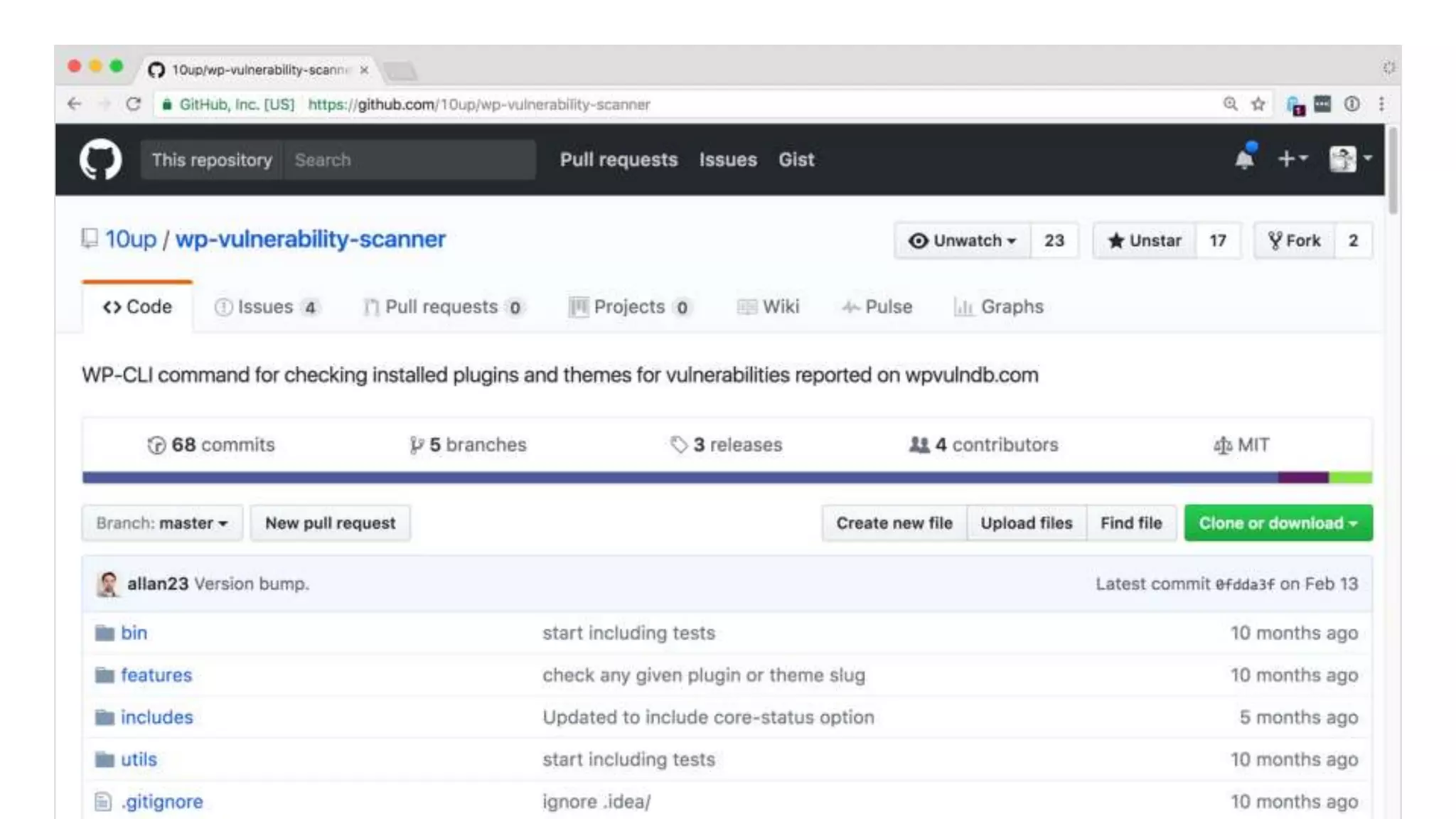Open the plus create-new dropdown
This screenshot has width=1456, height=819.
(1292, 159)
